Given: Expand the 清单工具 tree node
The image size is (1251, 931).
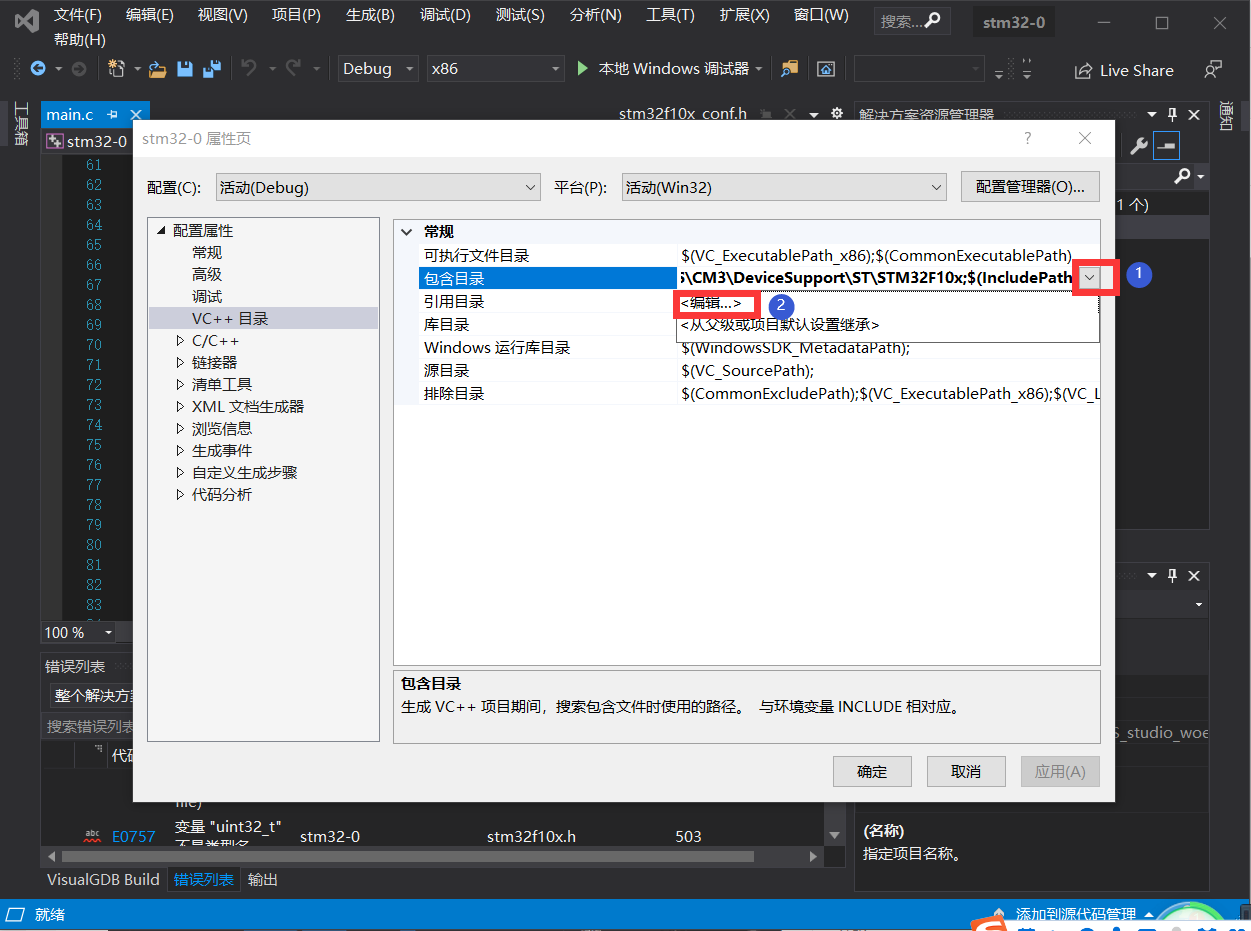Looking at the screenshot, I should click(x=180, y=385).
